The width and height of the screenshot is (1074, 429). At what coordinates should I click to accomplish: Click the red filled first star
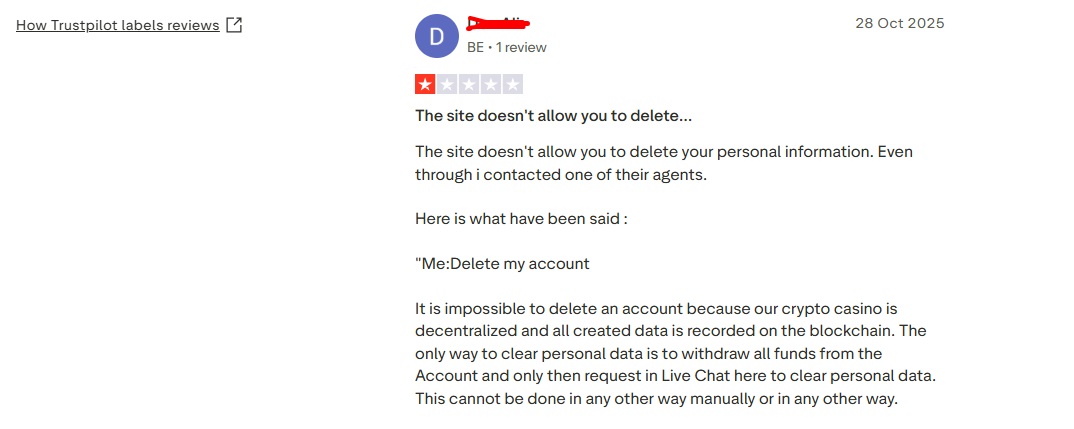425,85
